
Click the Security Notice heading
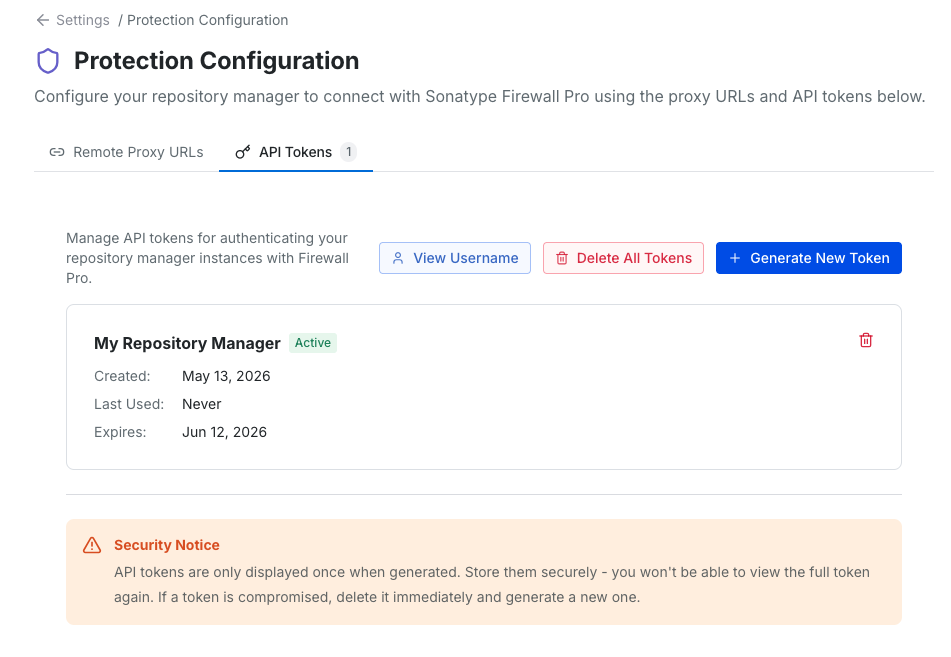tap(167, 545)
